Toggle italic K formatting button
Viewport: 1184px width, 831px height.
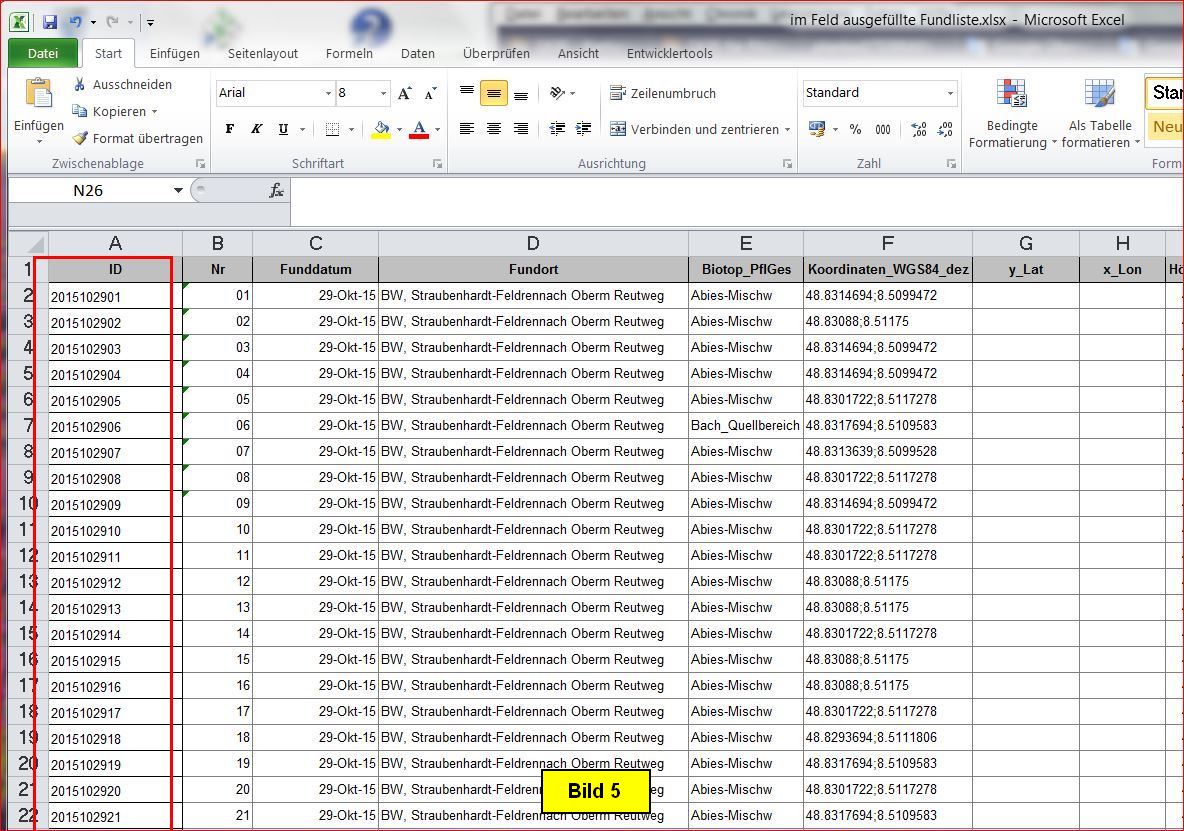point(257,129)
